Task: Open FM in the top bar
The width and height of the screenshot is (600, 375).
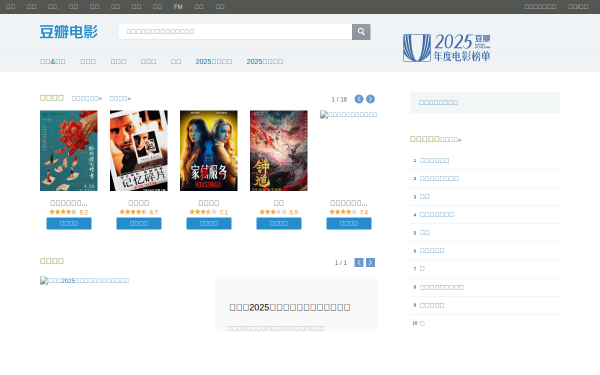Action: tap(178, 7)
